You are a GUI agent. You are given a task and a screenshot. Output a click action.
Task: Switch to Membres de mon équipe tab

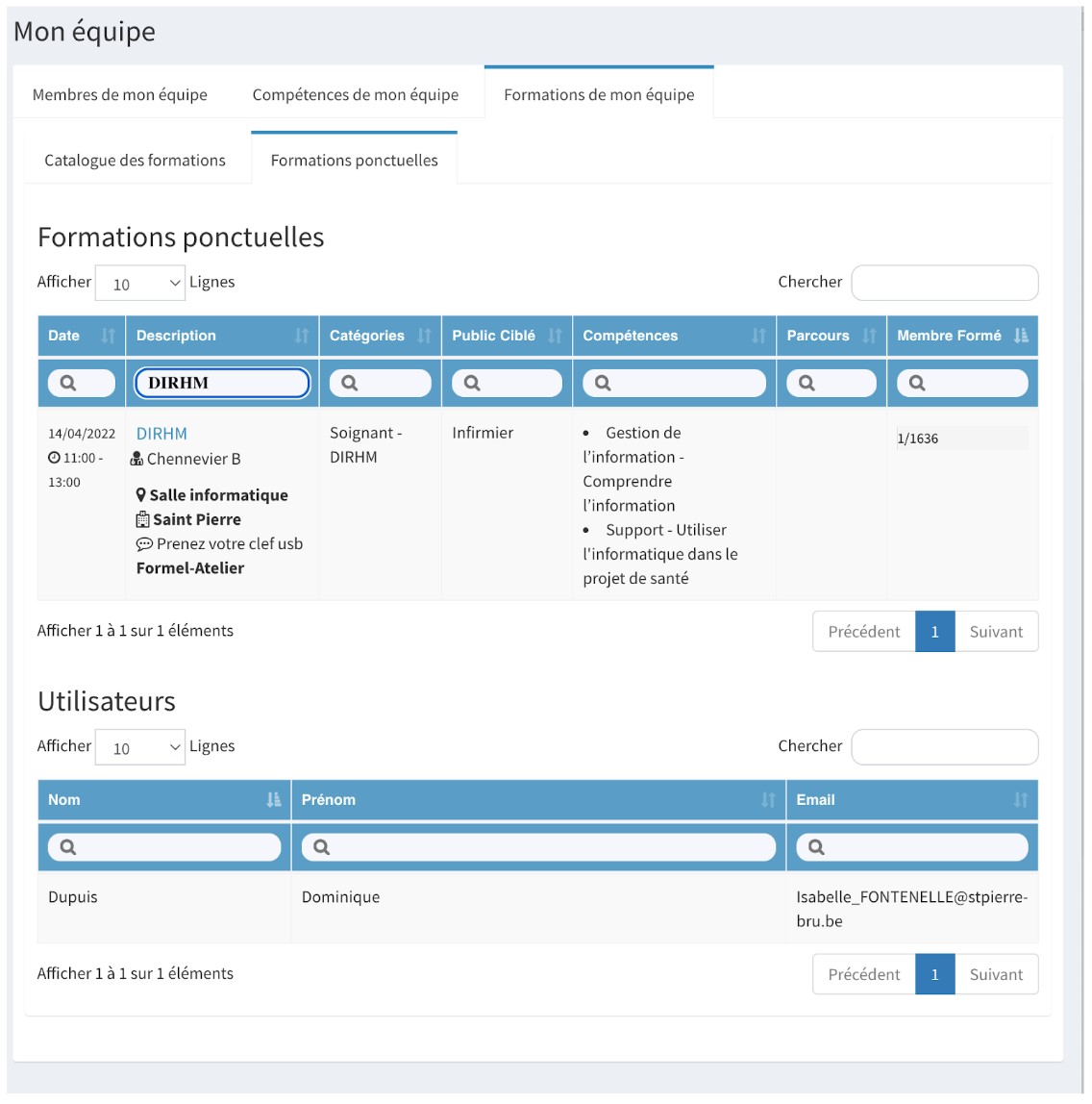(x=119, y=94)
